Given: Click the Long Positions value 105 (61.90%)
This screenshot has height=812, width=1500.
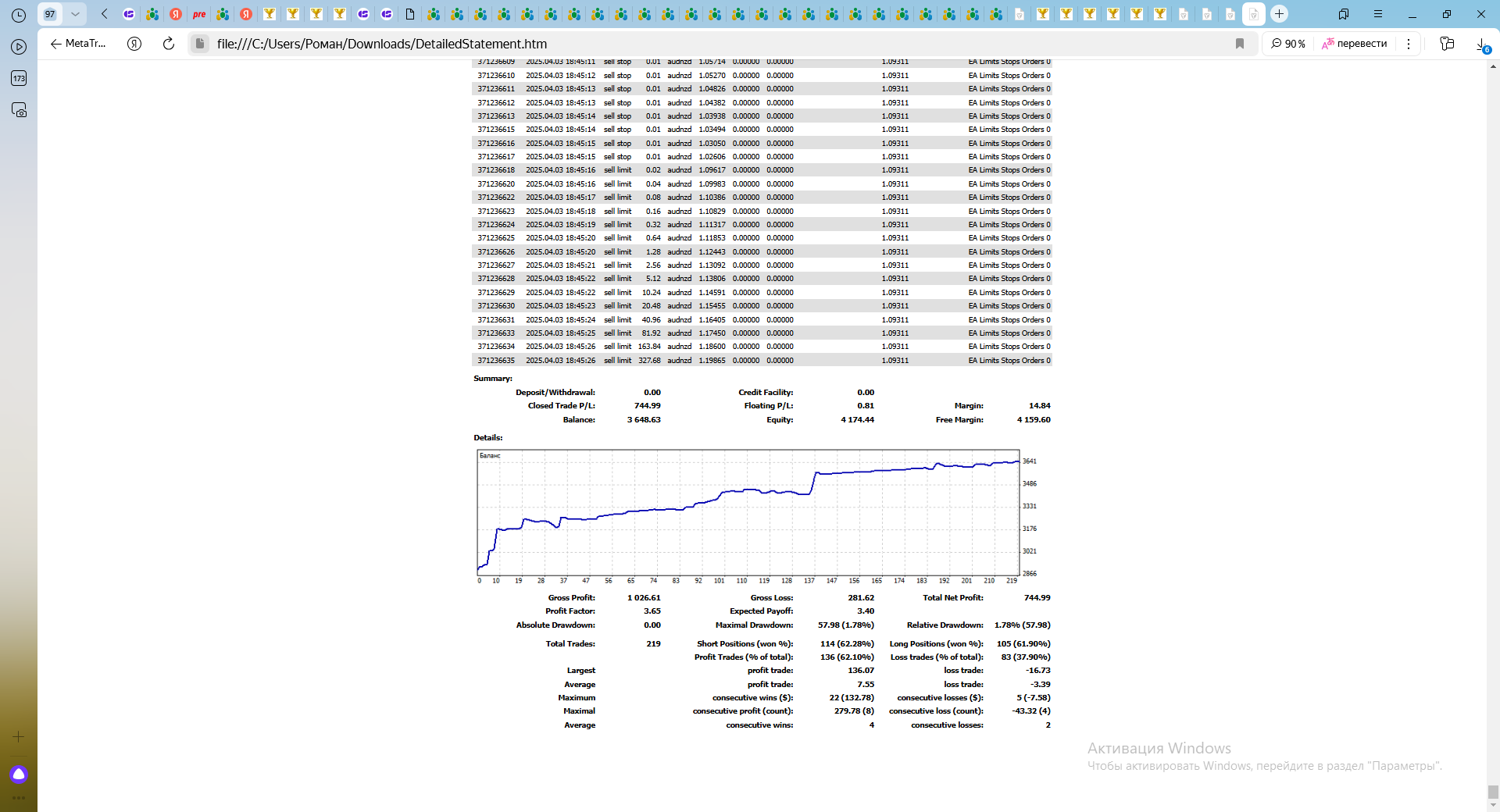Looking at the screenshot, I should (x=1023, y=644).
